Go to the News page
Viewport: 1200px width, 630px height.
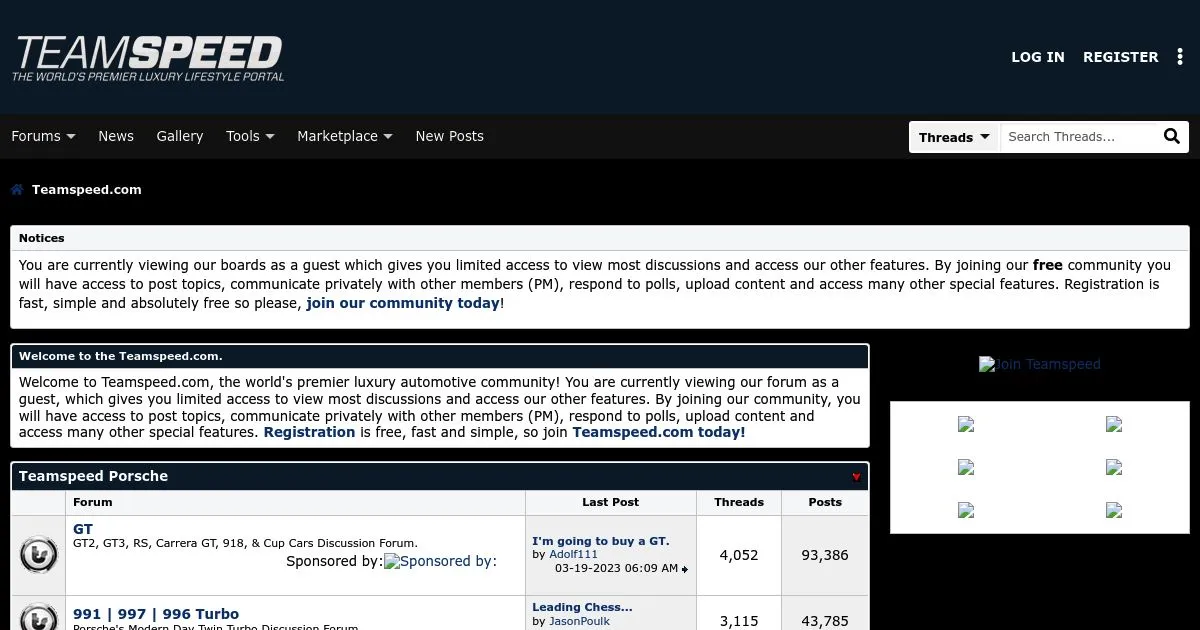[x=116, y=136]
